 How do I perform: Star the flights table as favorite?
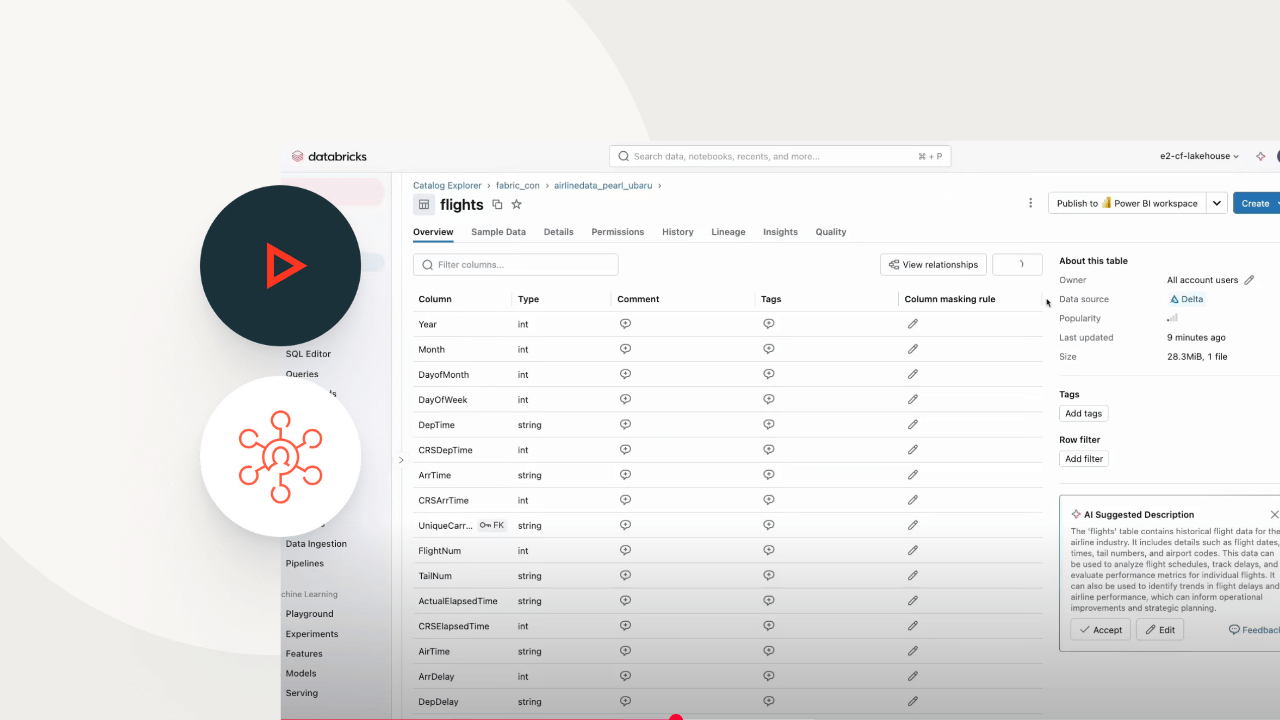point(516,204)
